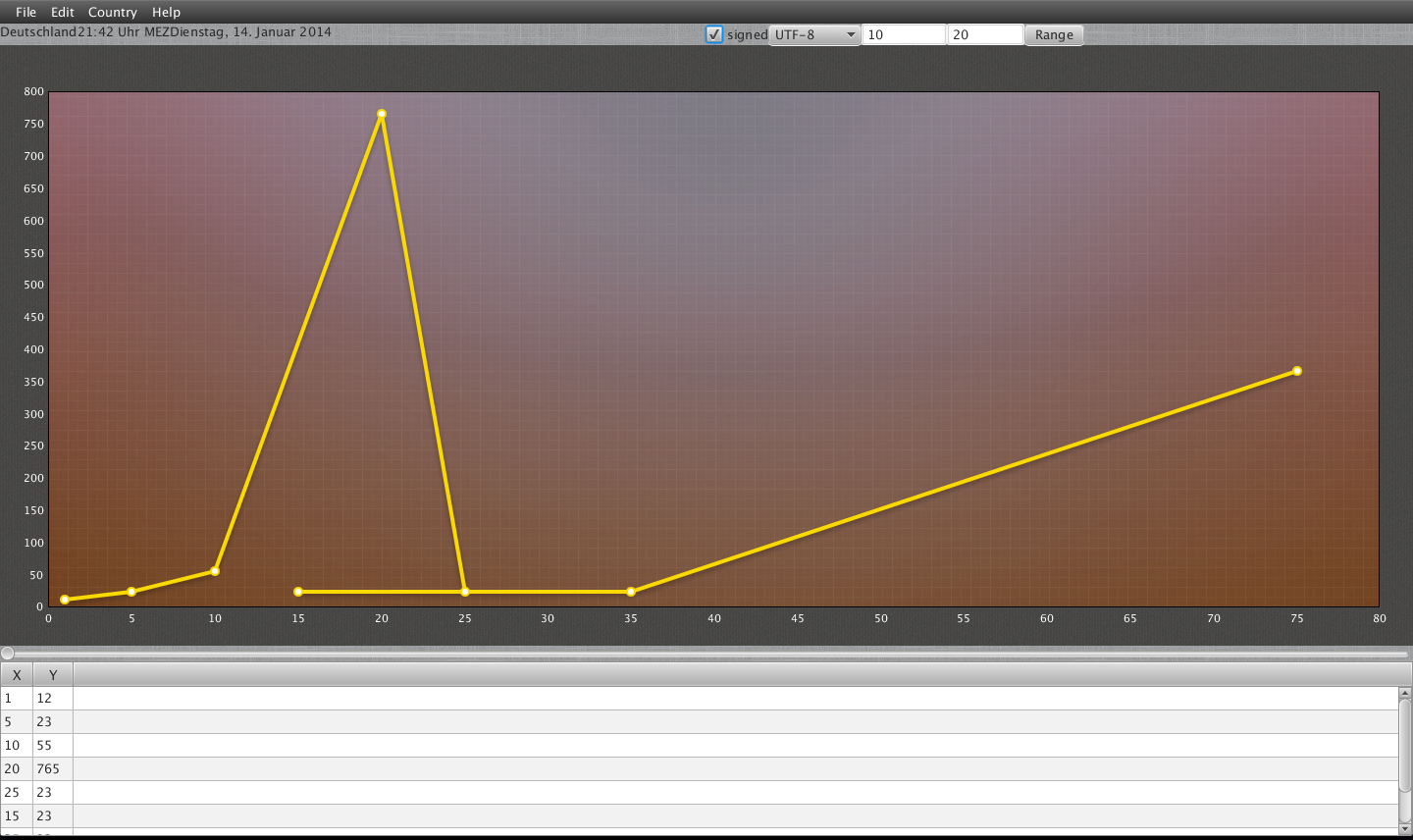Click the Range button
This screenshot has height=840, width=1413.
1054,34
